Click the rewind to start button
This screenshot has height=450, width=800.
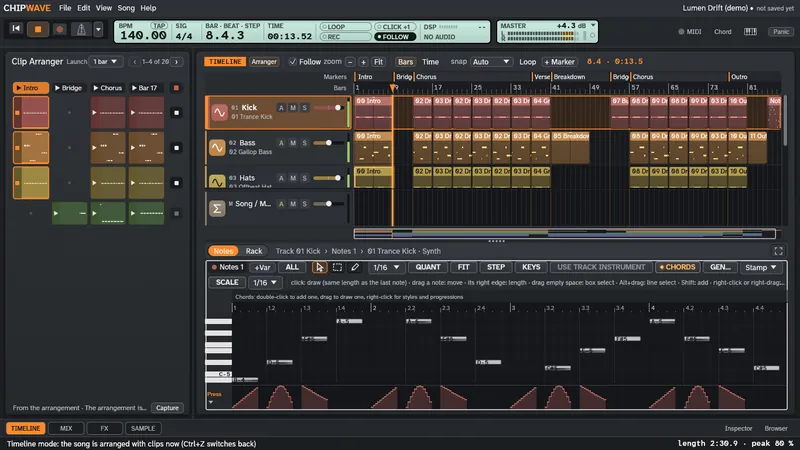pyautogui.click(x=16, y=29)
